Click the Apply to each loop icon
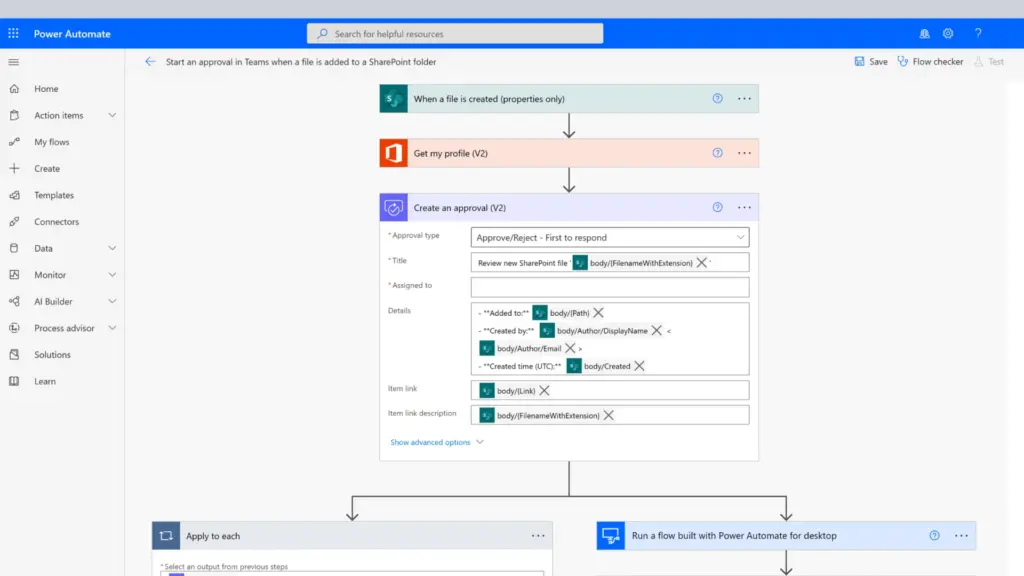Screen dimensions: 1024x576 [x=166, y=535]
